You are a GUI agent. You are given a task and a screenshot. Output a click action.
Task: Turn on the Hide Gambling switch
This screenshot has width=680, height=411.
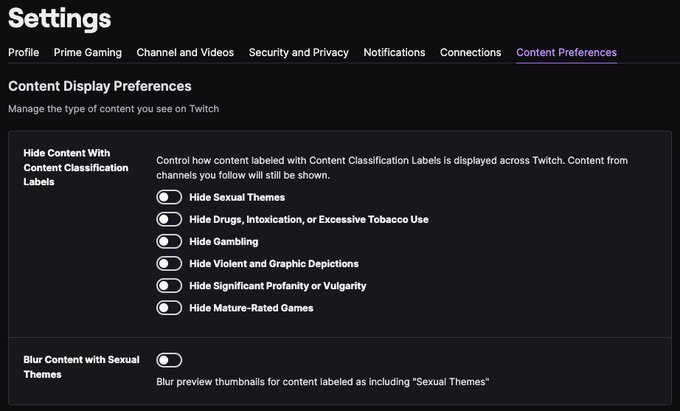pyautogui.click(x=169, y=241)
